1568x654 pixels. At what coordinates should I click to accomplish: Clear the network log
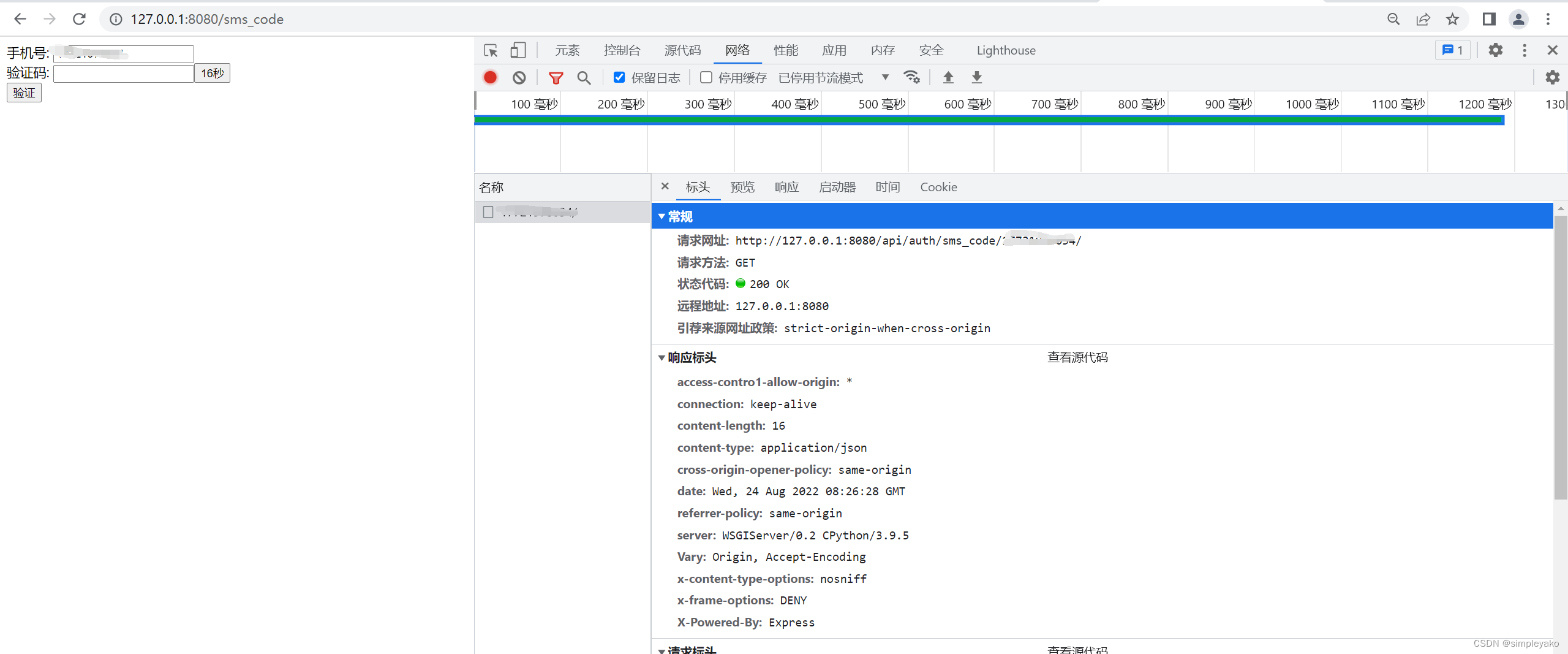(519, 77)
